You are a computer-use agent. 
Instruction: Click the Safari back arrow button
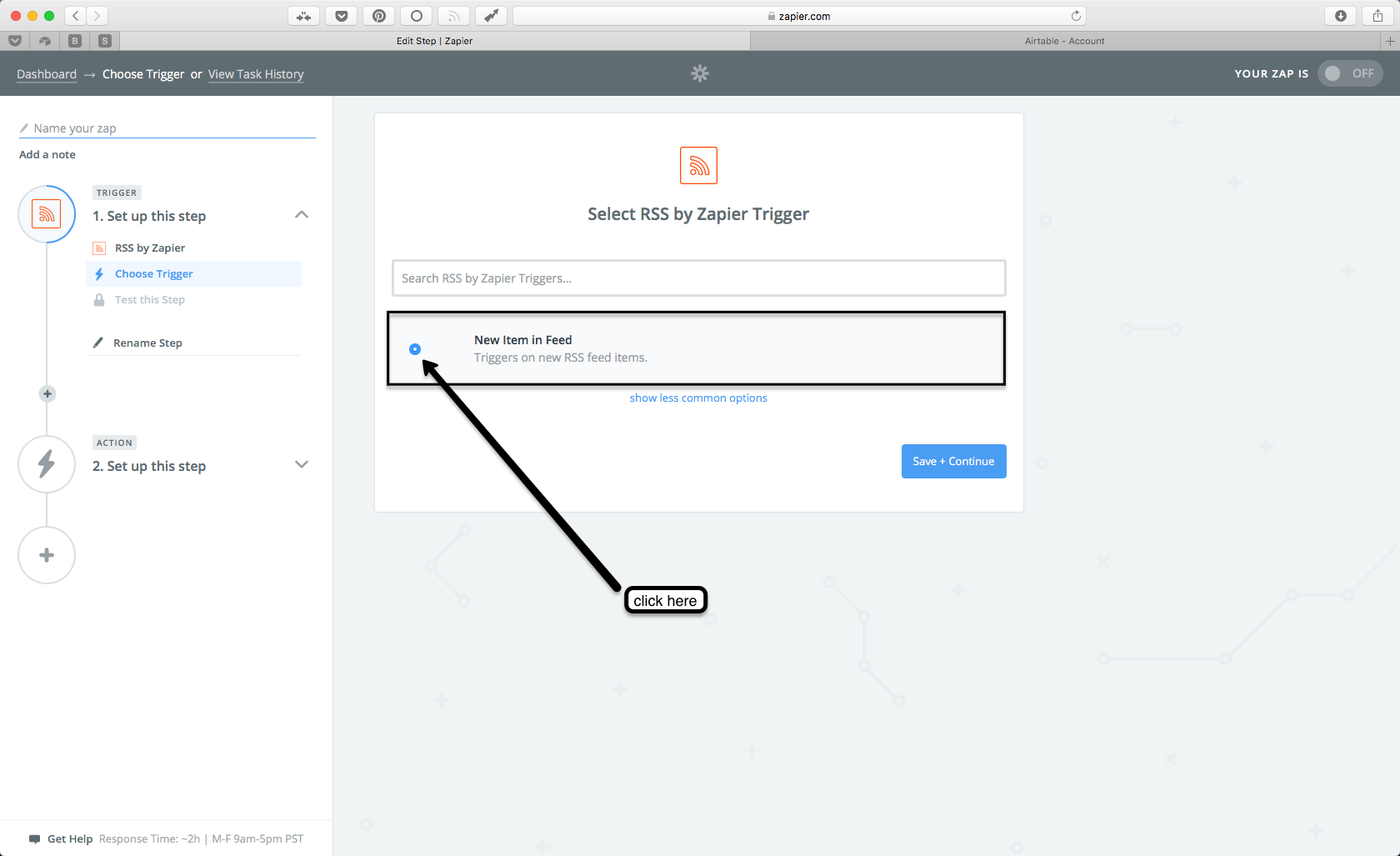75,16
